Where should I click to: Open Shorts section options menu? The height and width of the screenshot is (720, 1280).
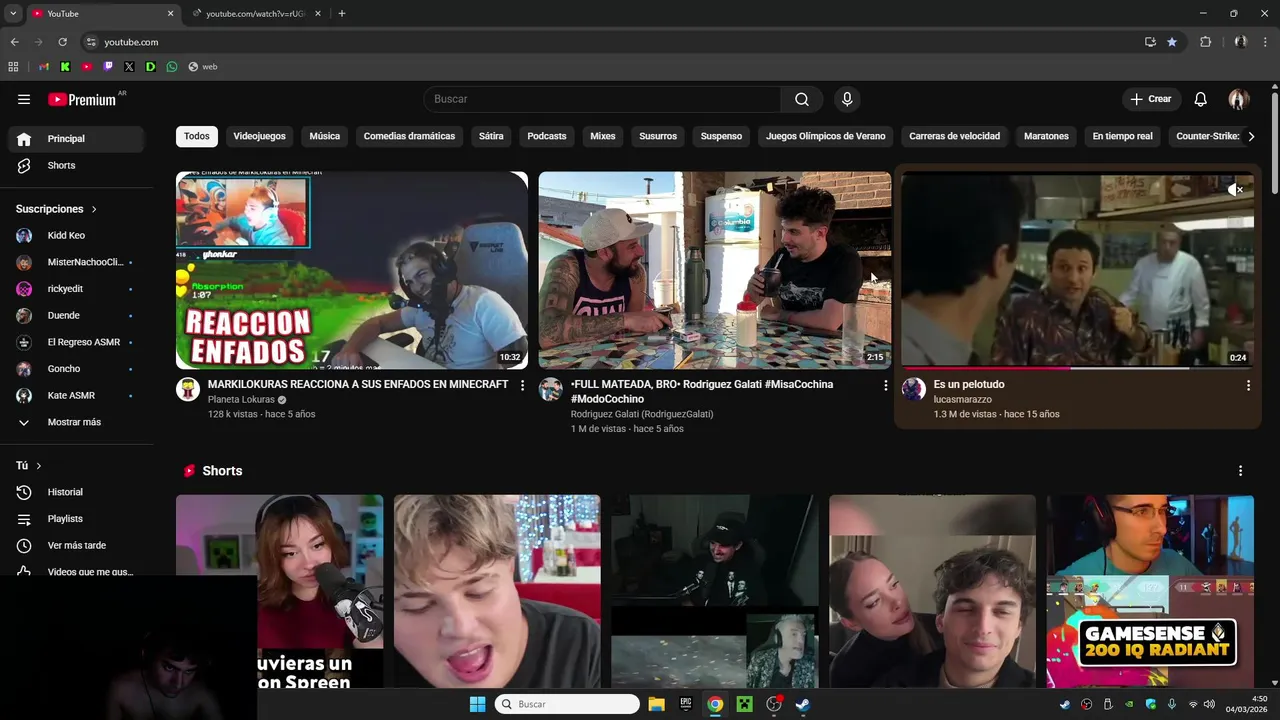pos(1241,471)
